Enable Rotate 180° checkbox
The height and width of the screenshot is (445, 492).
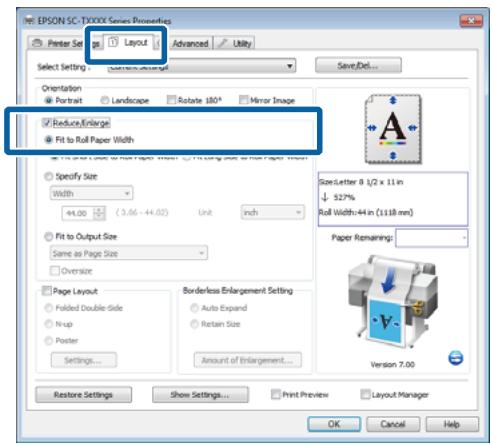click(171, 100)
